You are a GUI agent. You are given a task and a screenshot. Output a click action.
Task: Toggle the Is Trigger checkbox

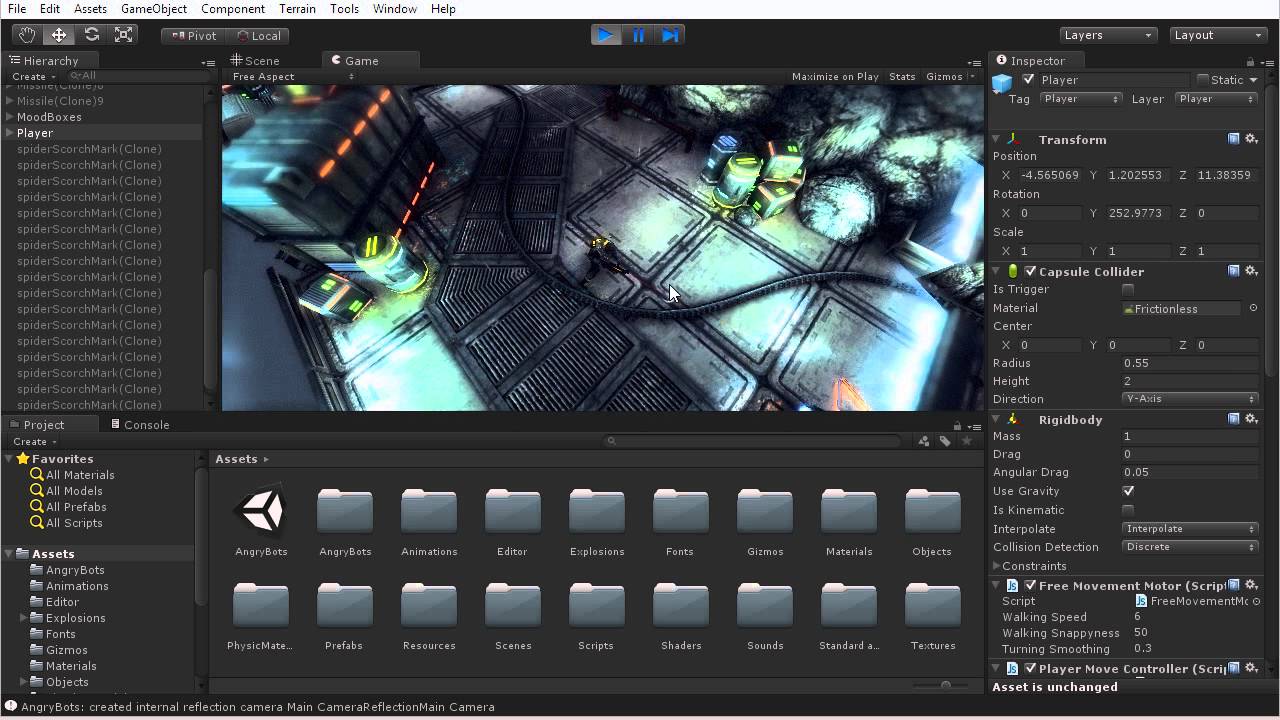pyautogui.click(x=1128, y=290)
